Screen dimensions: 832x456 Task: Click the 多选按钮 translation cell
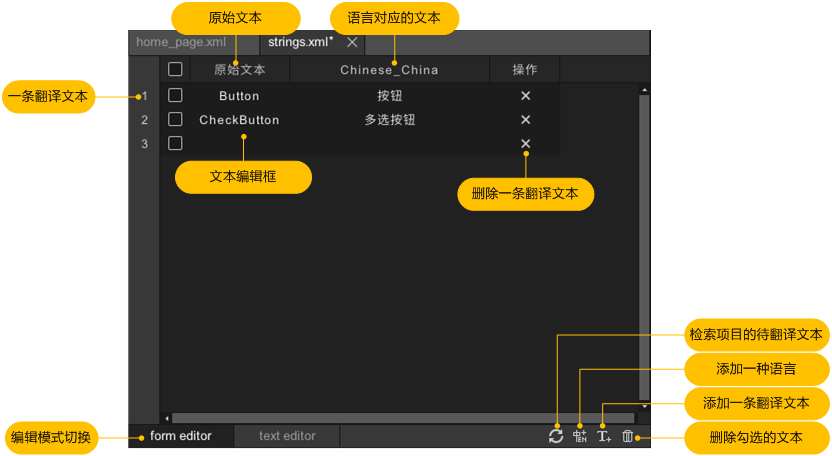(389, 120)
